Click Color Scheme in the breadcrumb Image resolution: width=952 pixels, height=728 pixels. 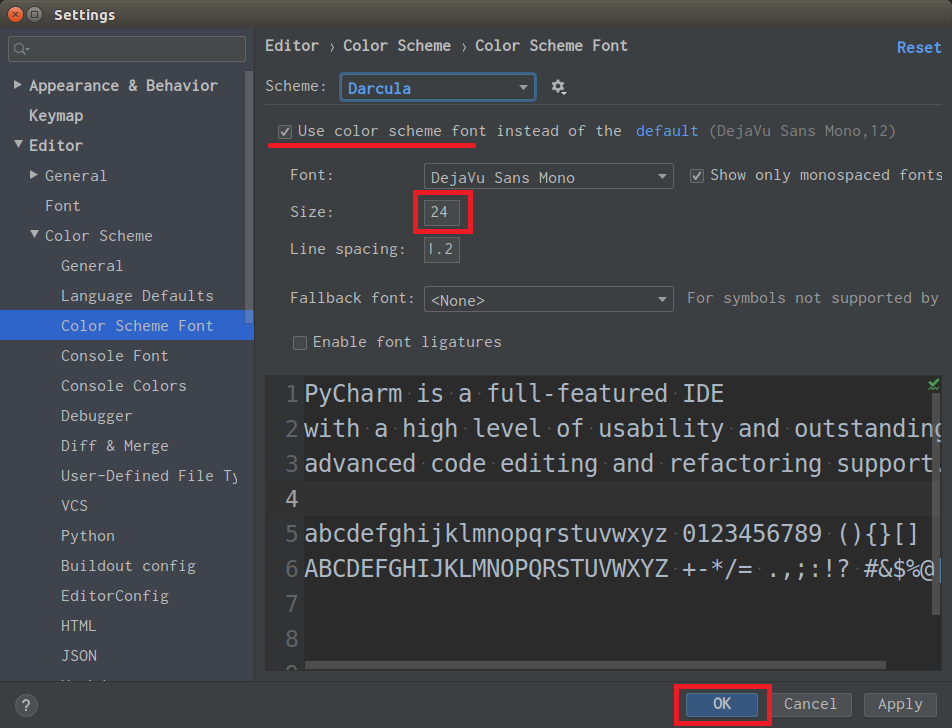(x=397, y=46)
